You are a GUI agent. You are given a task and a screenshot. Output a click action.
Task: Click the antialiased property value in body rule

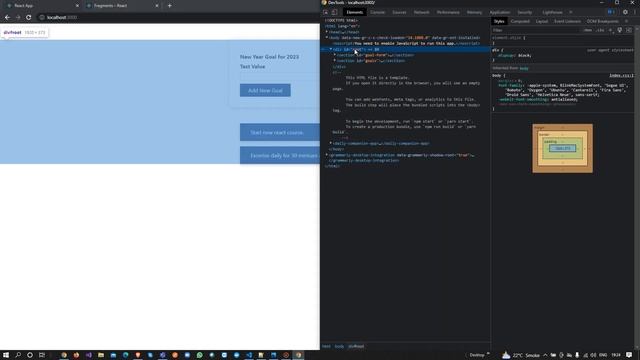click(x=564, y=100)
